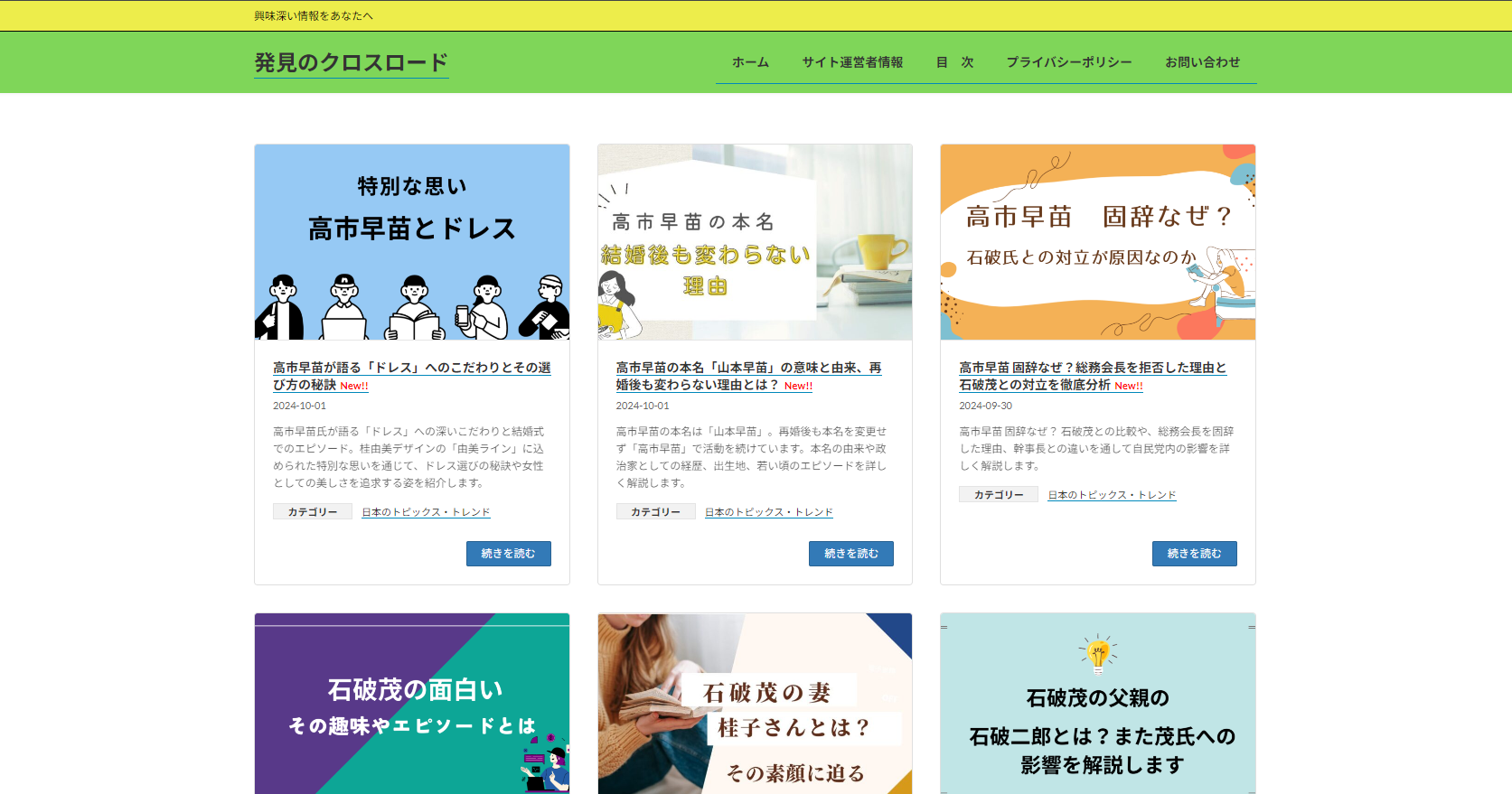Click the お問い合わせ navigation link
Image resolution: width=1512 pixels, height=794 pixels.
click(1202, 62)
